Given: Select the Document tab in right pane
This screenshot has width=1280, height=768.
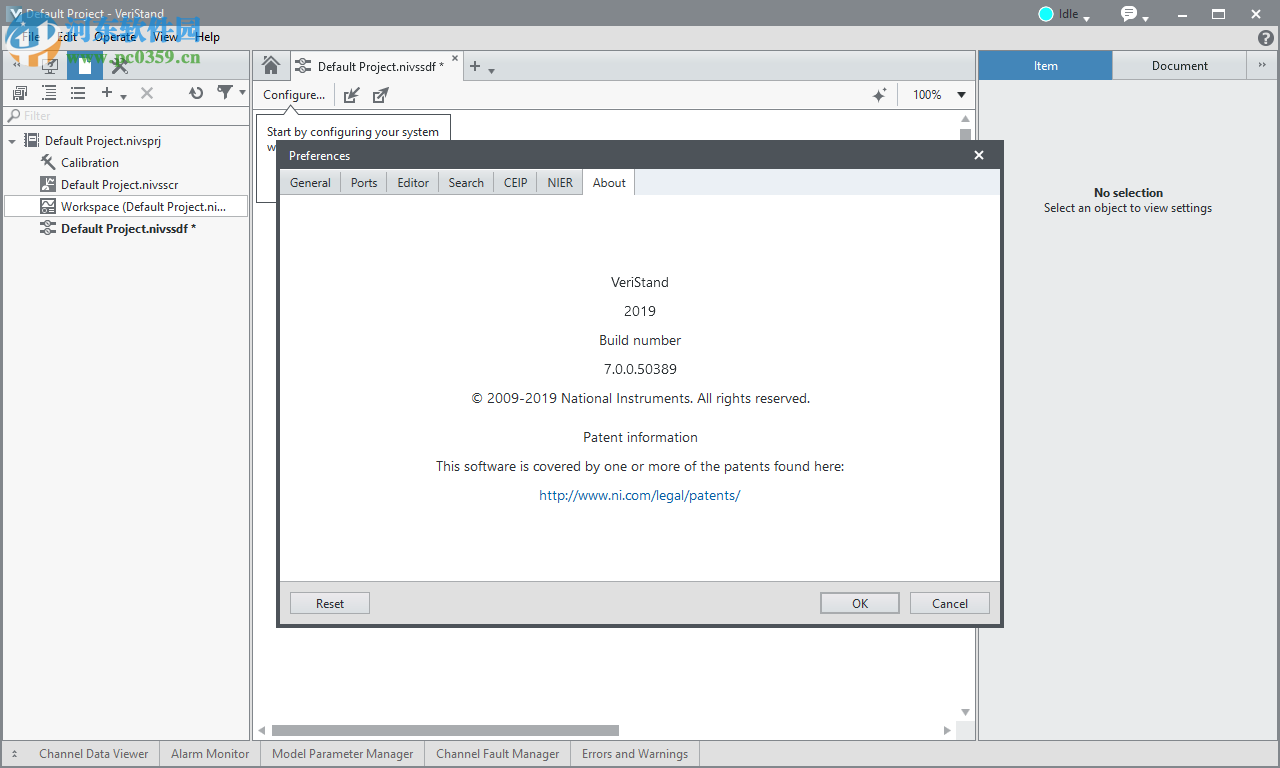Looking at the screenshot, I should (1180, 66).
